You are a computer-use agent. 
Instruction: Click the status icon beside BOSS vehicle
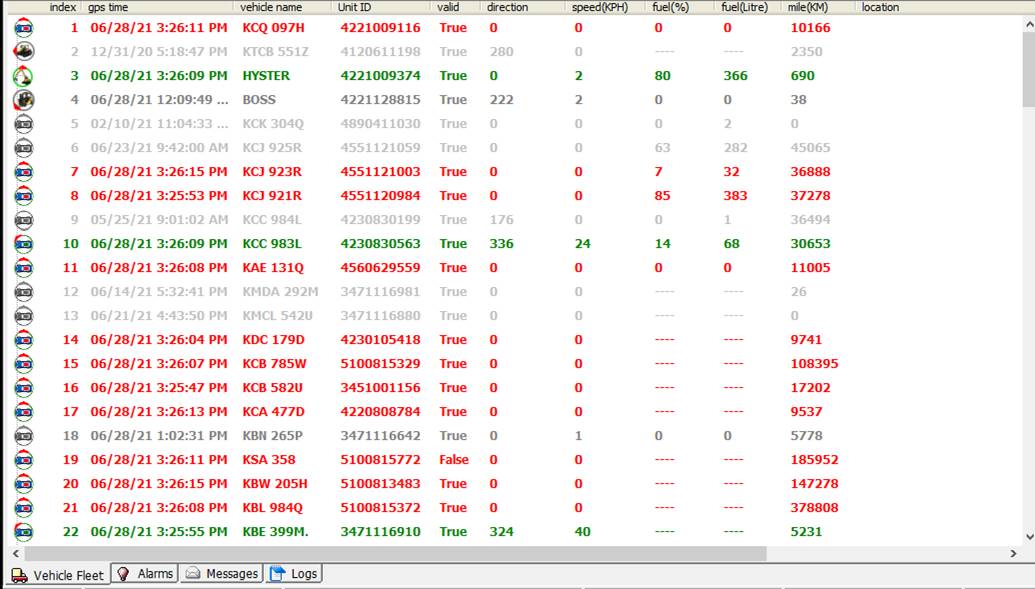coord(23,100)
